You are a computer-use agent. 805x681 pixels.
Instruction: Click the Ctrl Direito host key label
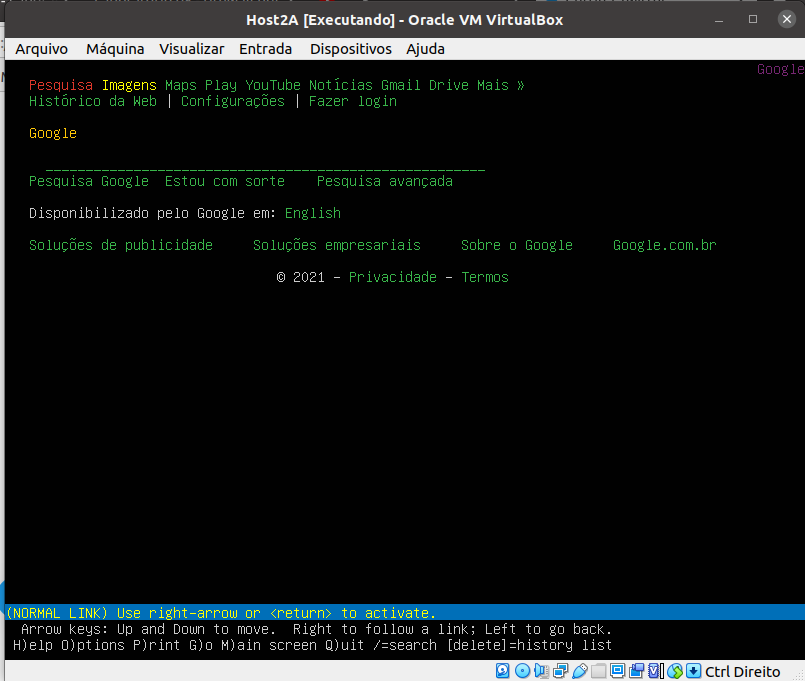pos(742,671)
